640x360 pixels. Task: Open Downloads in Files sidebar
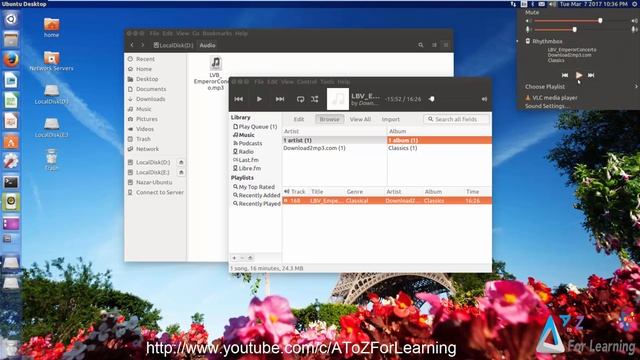click(151, 99)
